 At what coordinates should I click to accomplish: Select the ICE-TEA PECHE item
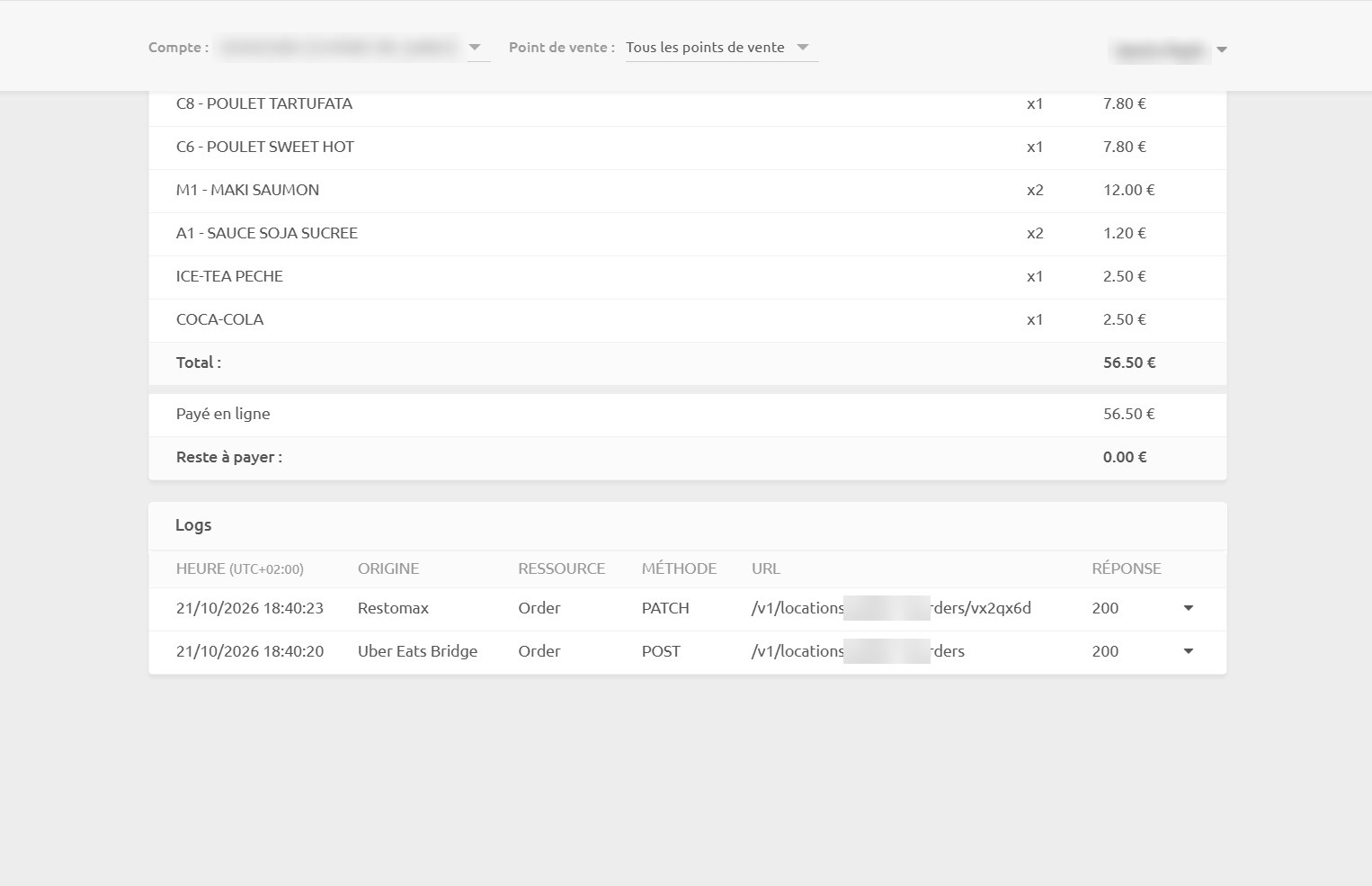click(x=688, y=277)
